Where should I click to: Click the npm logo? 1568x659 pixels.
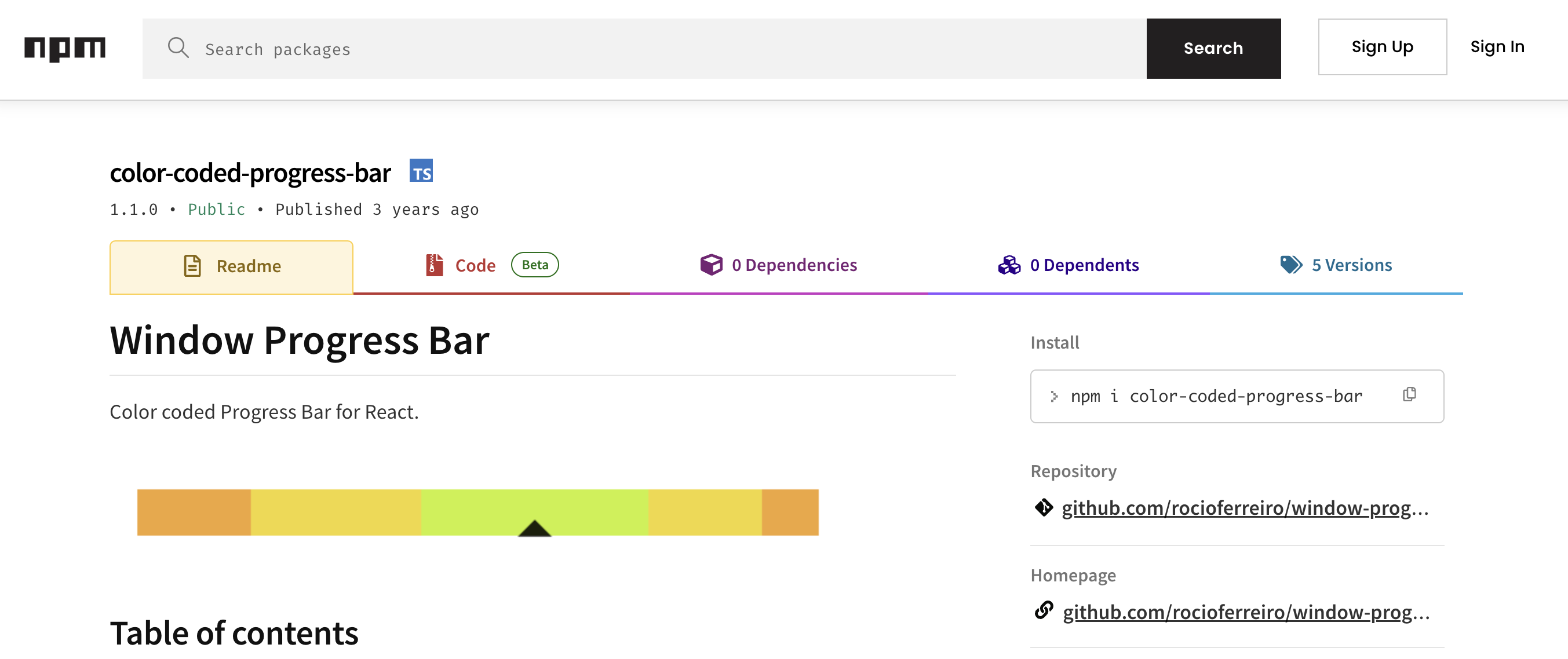(64, 49)
